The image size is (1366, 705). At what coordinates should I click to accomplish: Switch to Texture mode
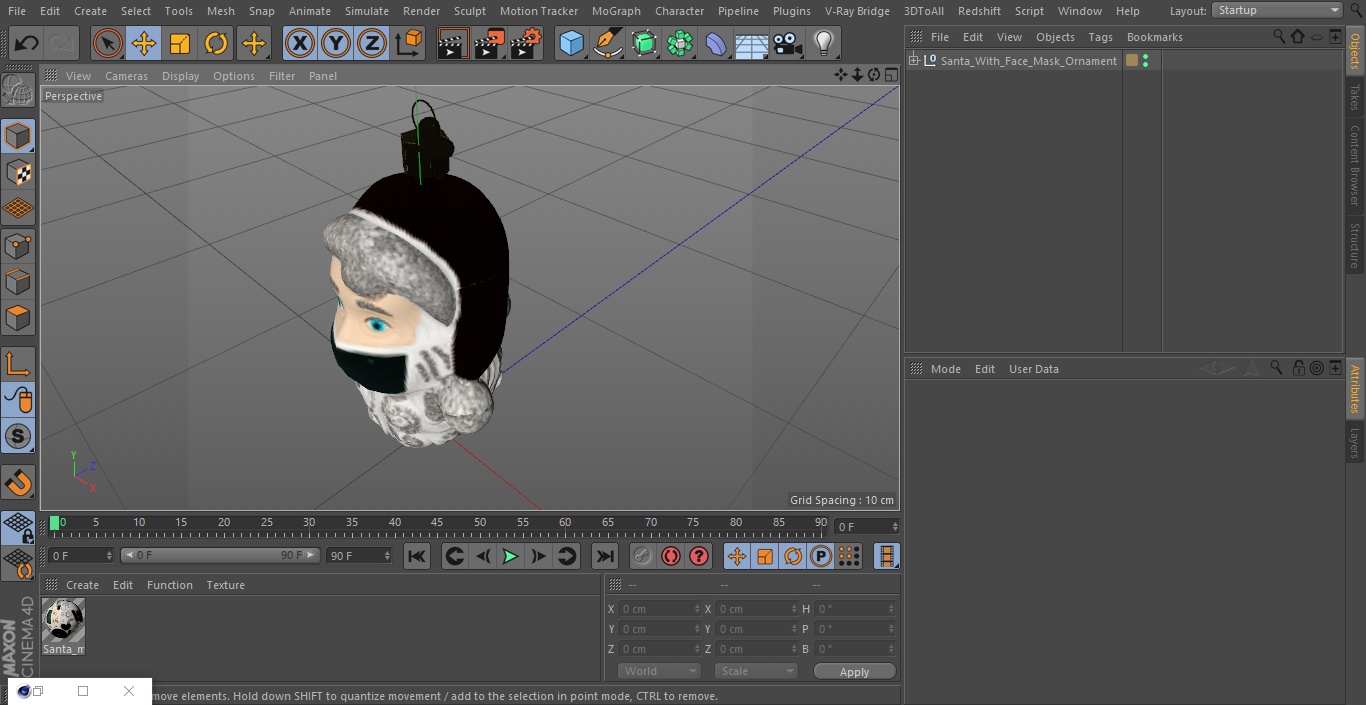coord(18,172)
